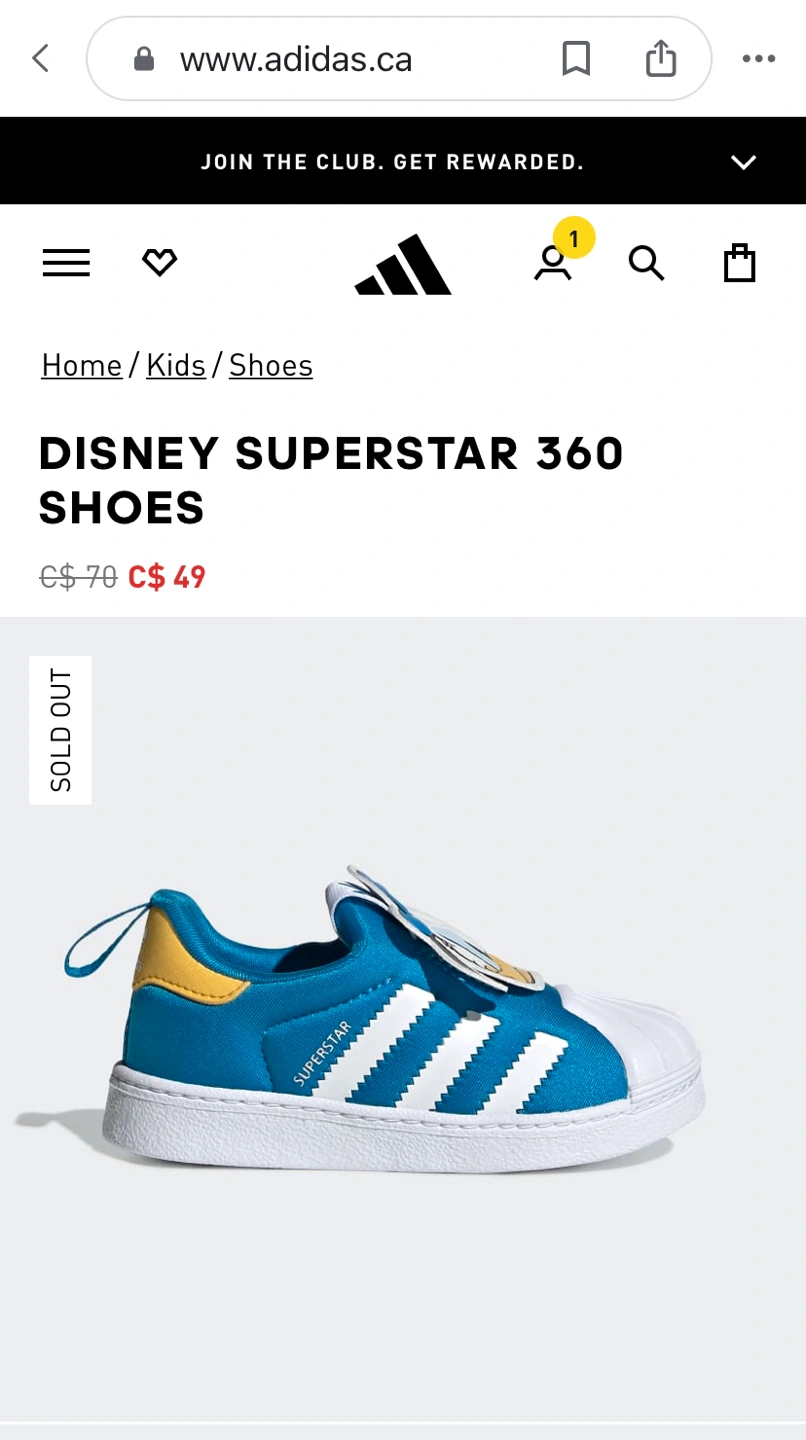Image resolution: width=806 pixels, height=1440 pixels.
Task: Open the search magnifier icon
Action: pos(646,263)
